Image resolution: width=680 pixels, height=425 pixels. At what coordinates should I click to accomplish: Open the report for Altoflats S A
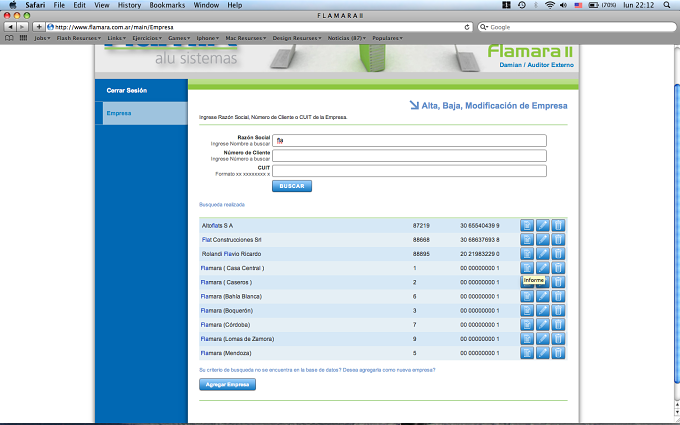tap(526, 226)
